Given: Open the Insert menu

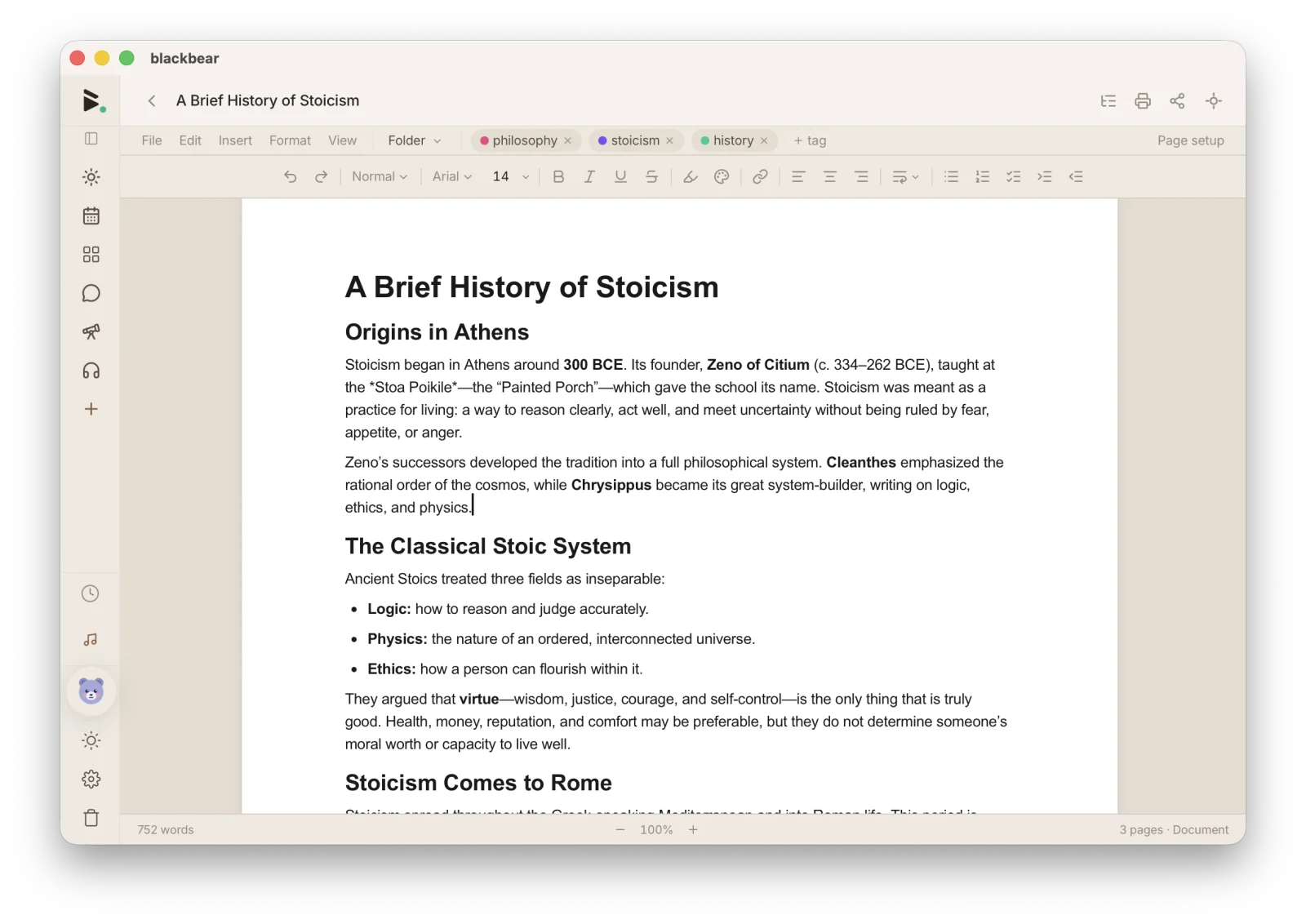Looking at the screenshot, I should (x=235, y=140).
